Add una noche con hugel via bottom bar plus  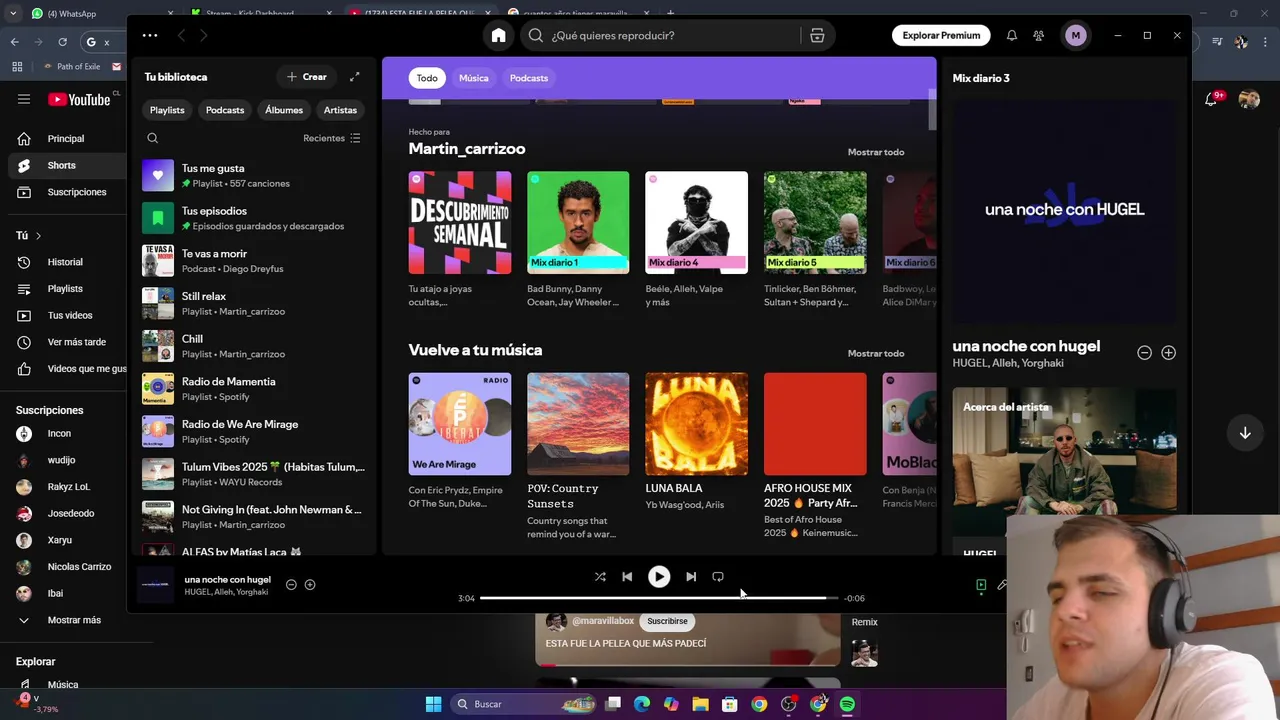click(x=310, y=584)
